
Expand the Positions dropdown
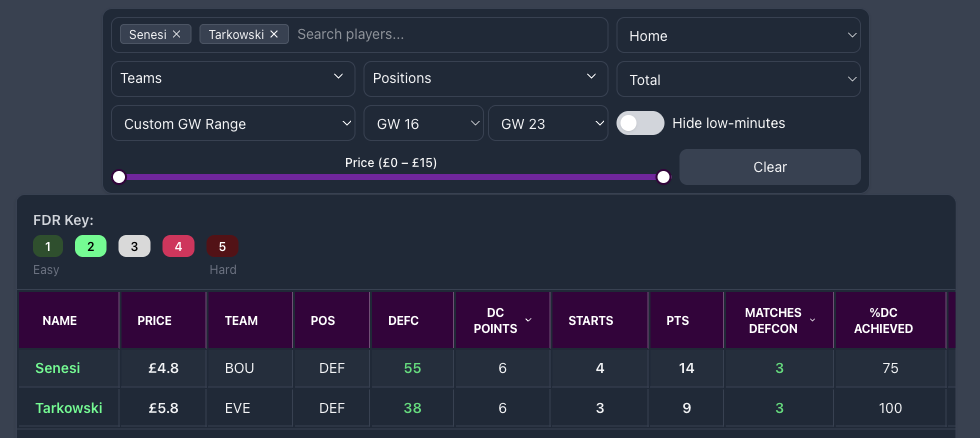(485, 78)
